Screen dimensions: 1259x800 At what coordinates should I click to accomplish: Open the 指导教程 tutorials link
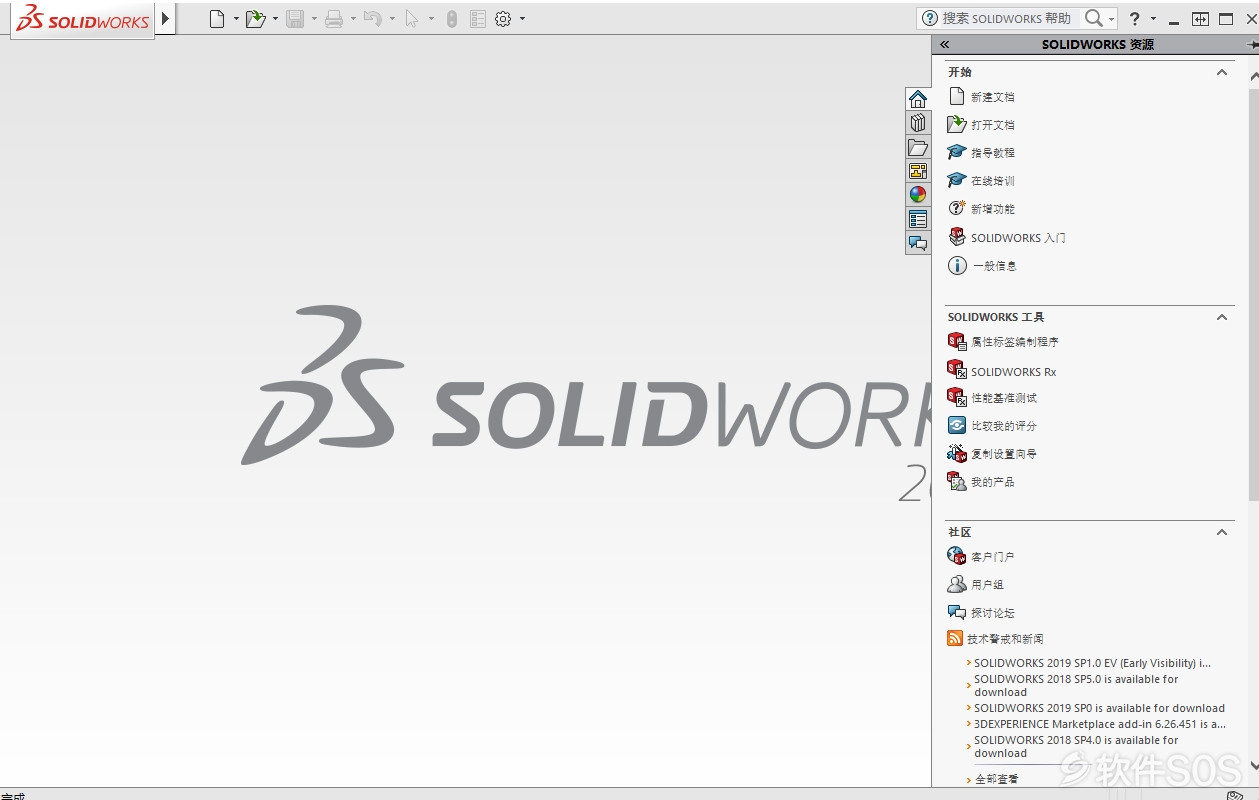click(x=993, y=153)
